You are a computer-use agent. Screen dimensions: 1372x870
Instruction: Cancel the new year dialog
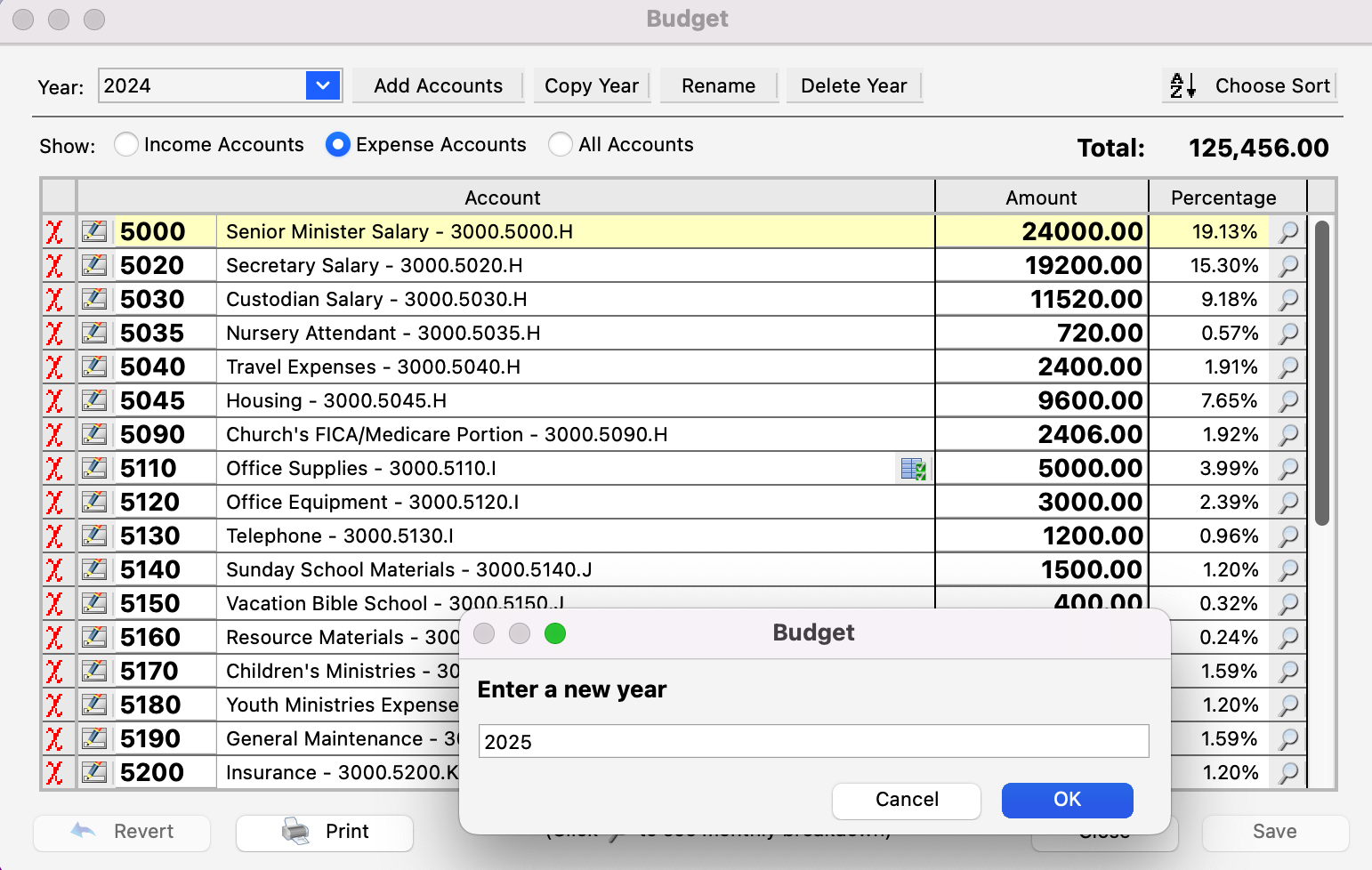click(906, 800)
